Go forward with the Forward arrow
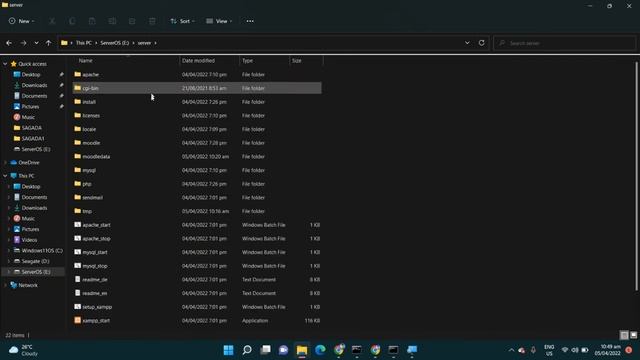Viewport: 640px width, 360px height. tap(23, 43)
